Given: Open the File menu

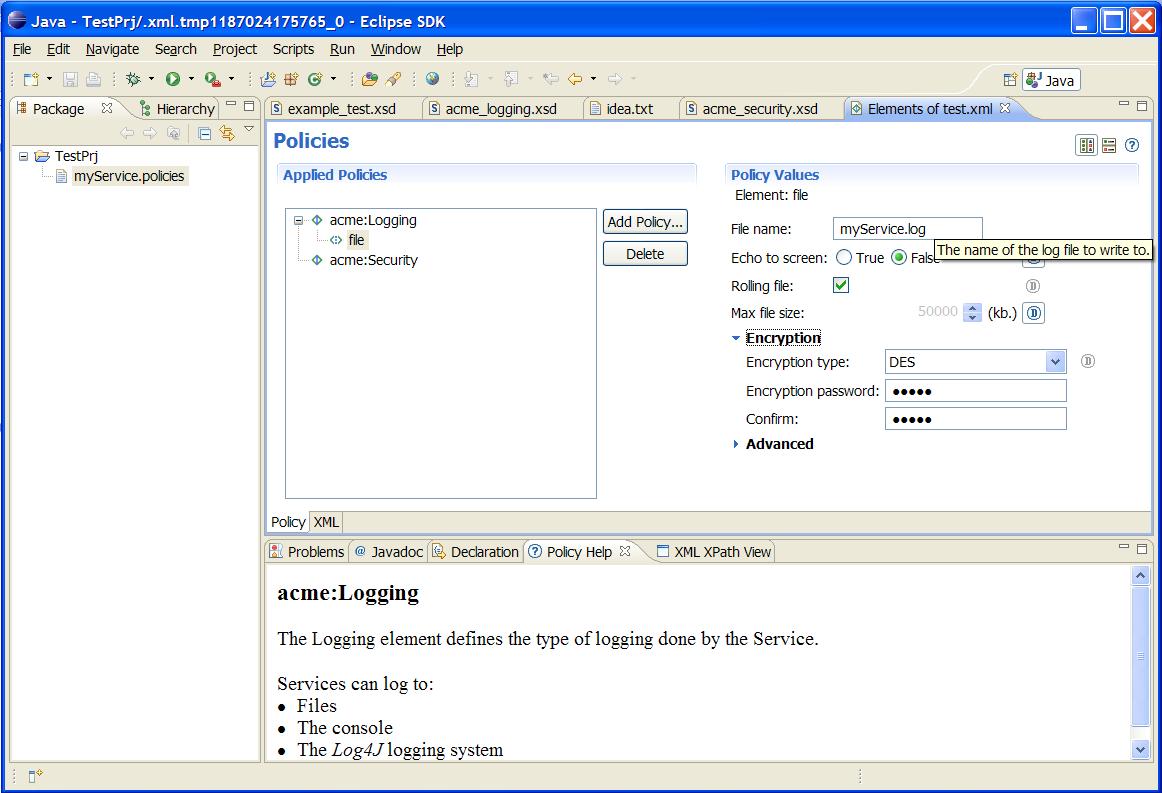Looking at the screenshot, I should tap(22, 49).
